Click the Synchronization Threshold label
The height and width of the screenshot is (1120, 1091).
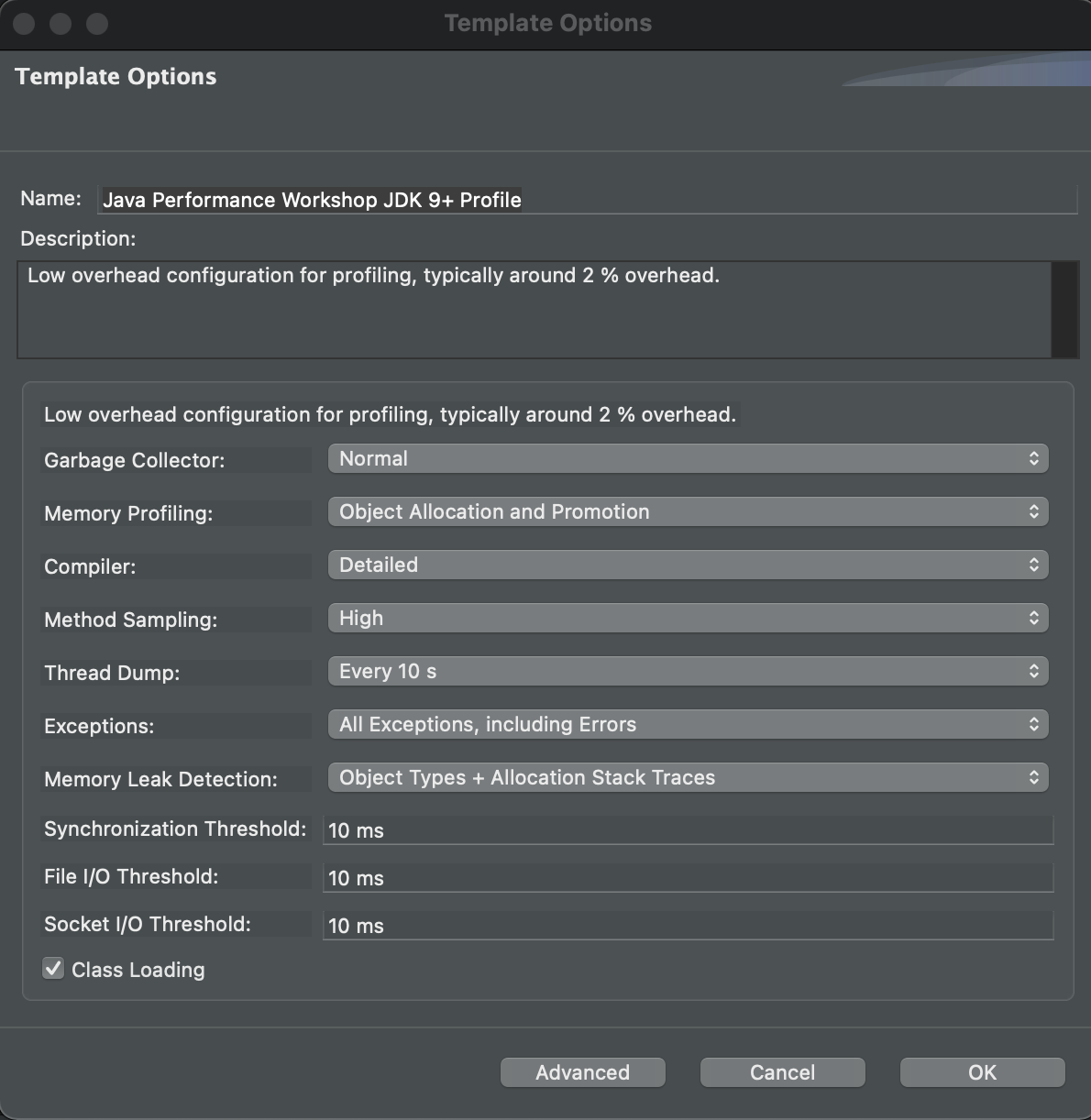176,829
